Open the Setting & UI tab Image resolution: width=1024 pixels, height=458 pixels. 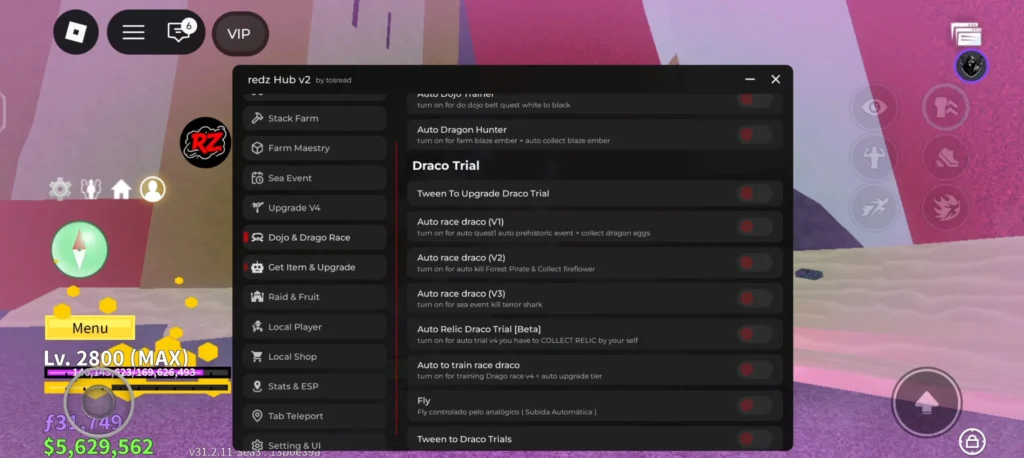click(x=315, y=442)
